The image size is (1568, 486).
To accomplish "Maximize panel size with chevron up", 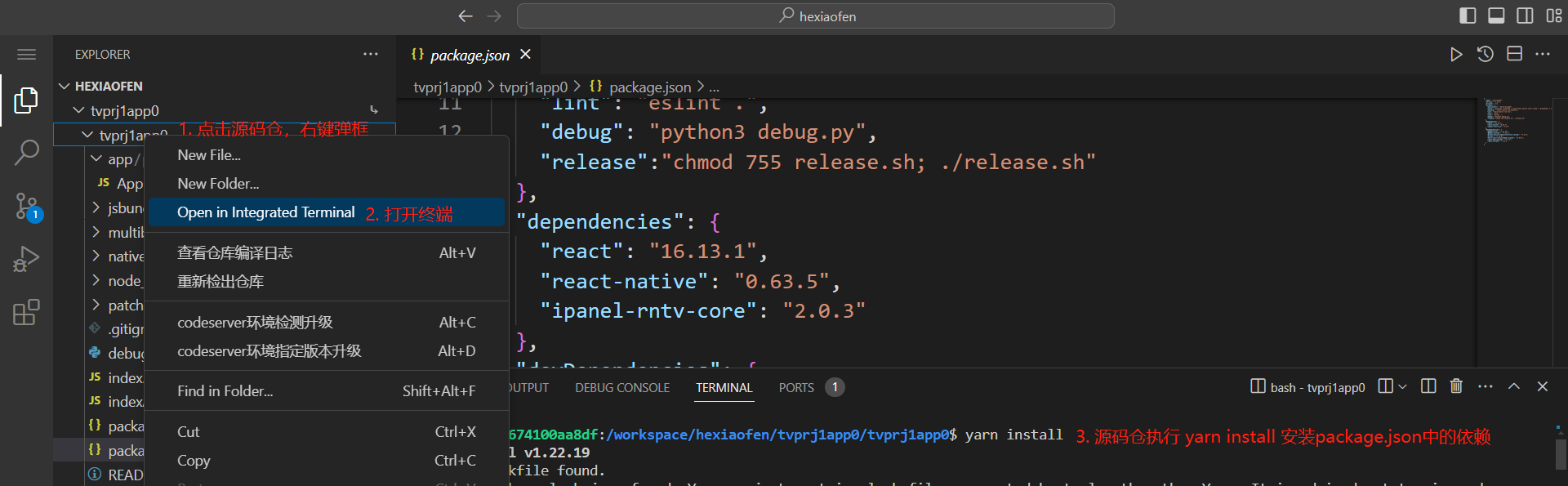I will pos(1513,386).
